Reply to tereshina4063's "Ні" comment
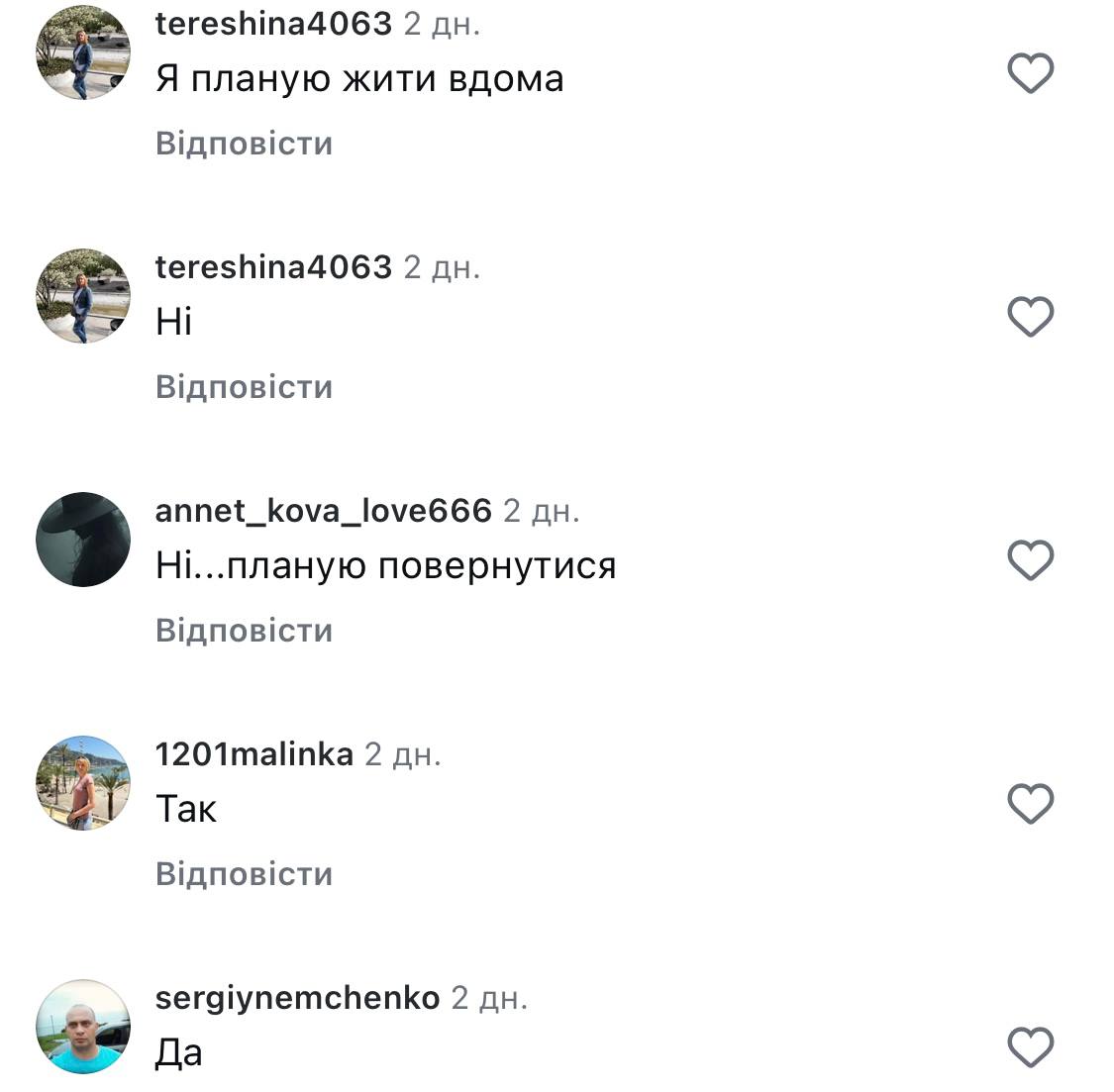 point(244,387)
